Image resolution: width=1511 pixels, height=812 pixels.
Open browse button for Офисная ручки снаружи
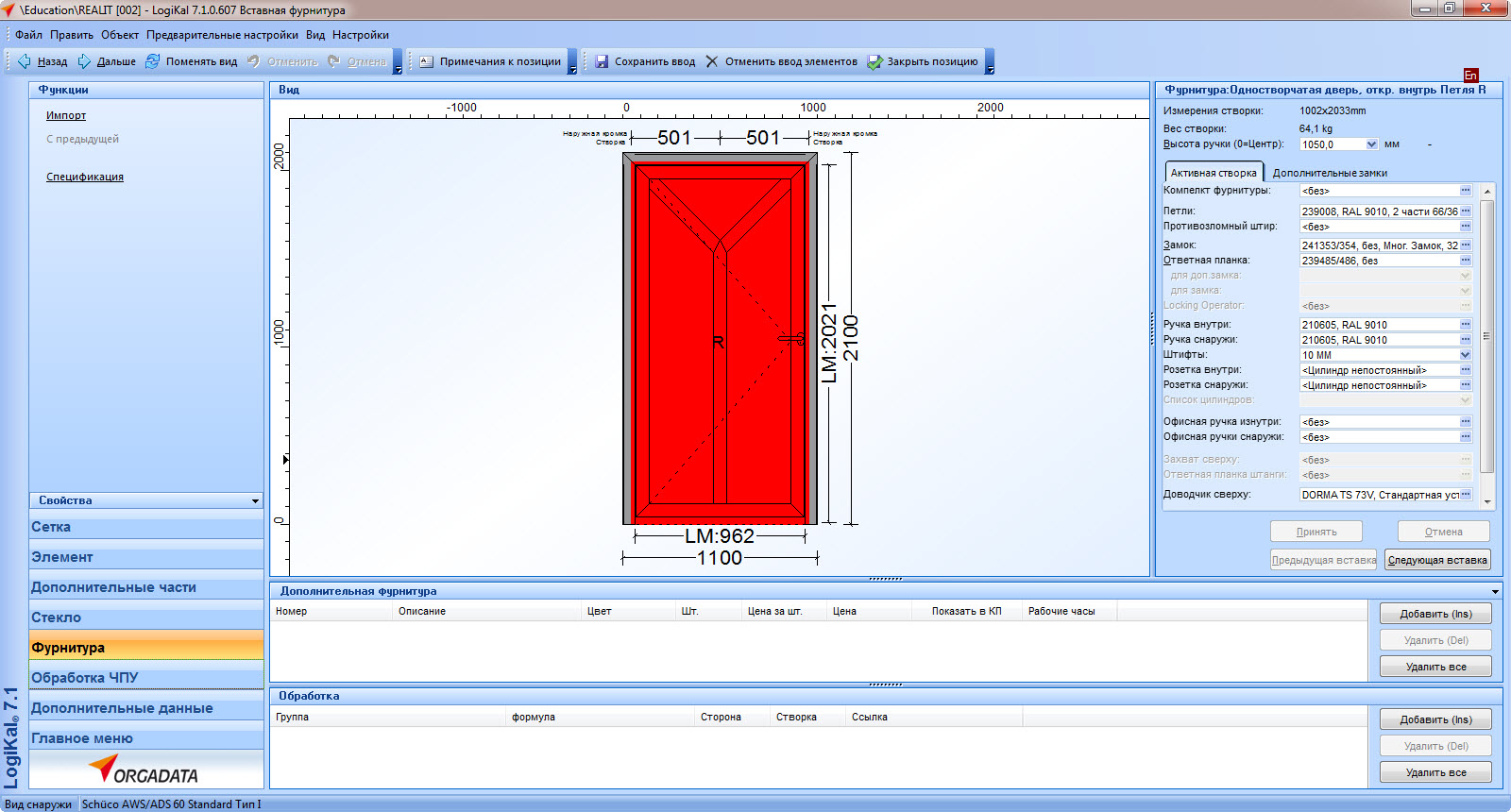[x=1466, y=437]
